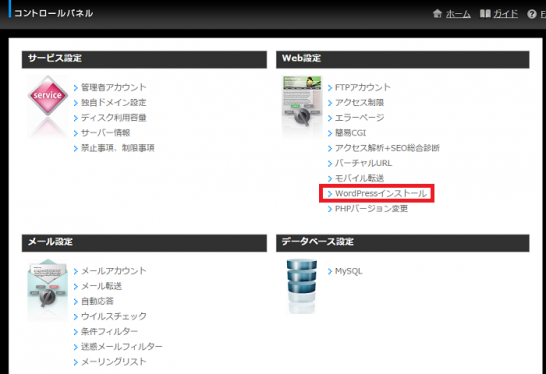Open 自動応答 settings

[98, 301]
